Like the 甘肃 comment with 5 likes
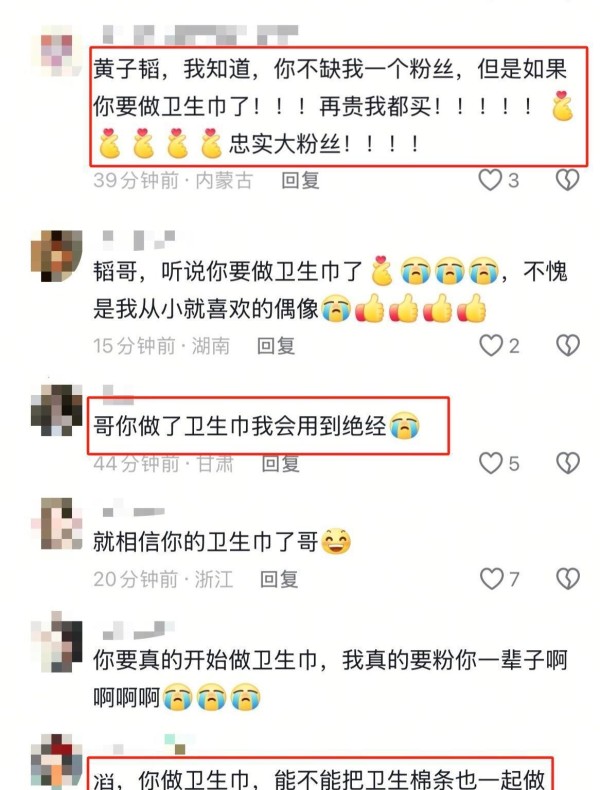The image size is (600, 790). [490, 463]
